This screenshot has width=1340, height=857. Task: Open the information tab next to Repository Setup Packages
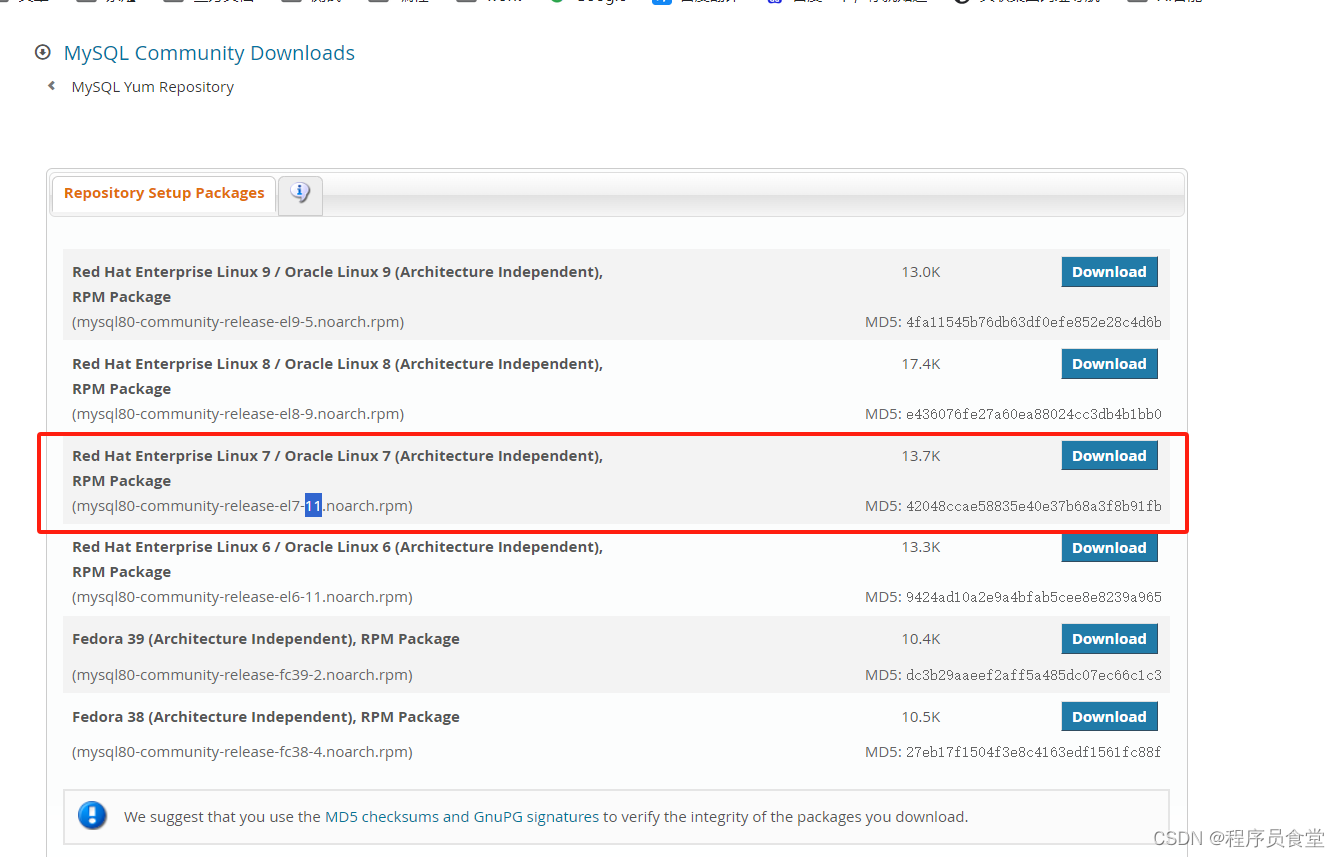(300, 195)
